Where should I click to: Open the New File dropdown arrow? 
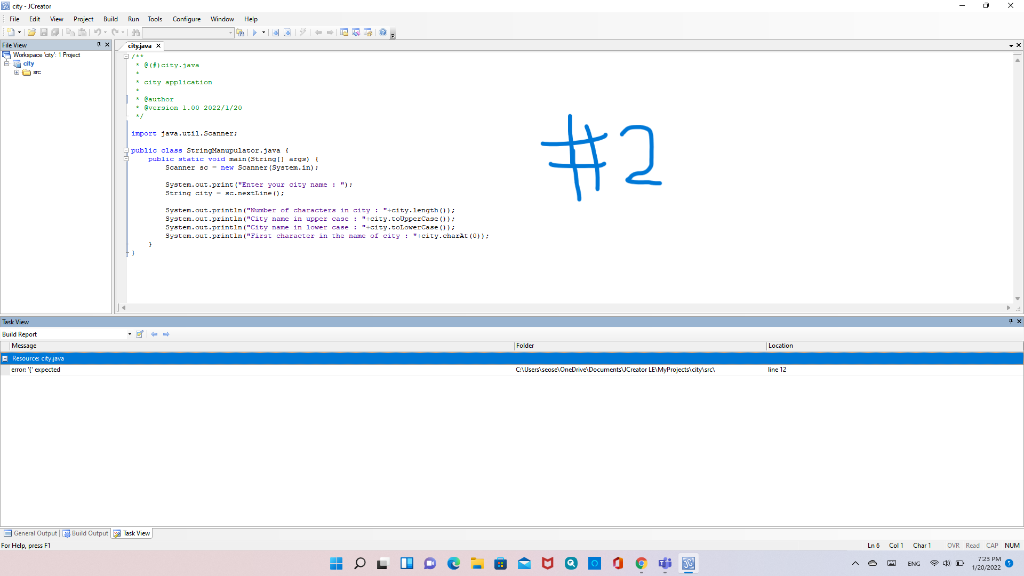click(x=18, y=33)
